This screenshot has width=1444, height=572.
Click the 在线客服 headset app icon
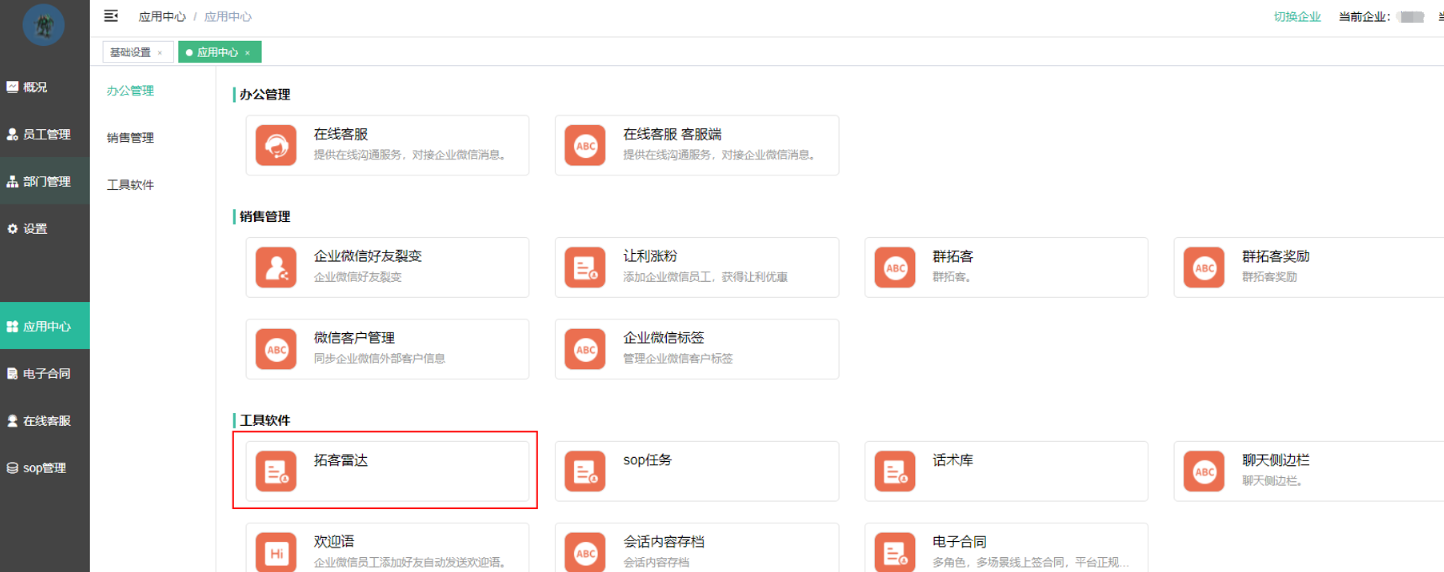[276, 145]
